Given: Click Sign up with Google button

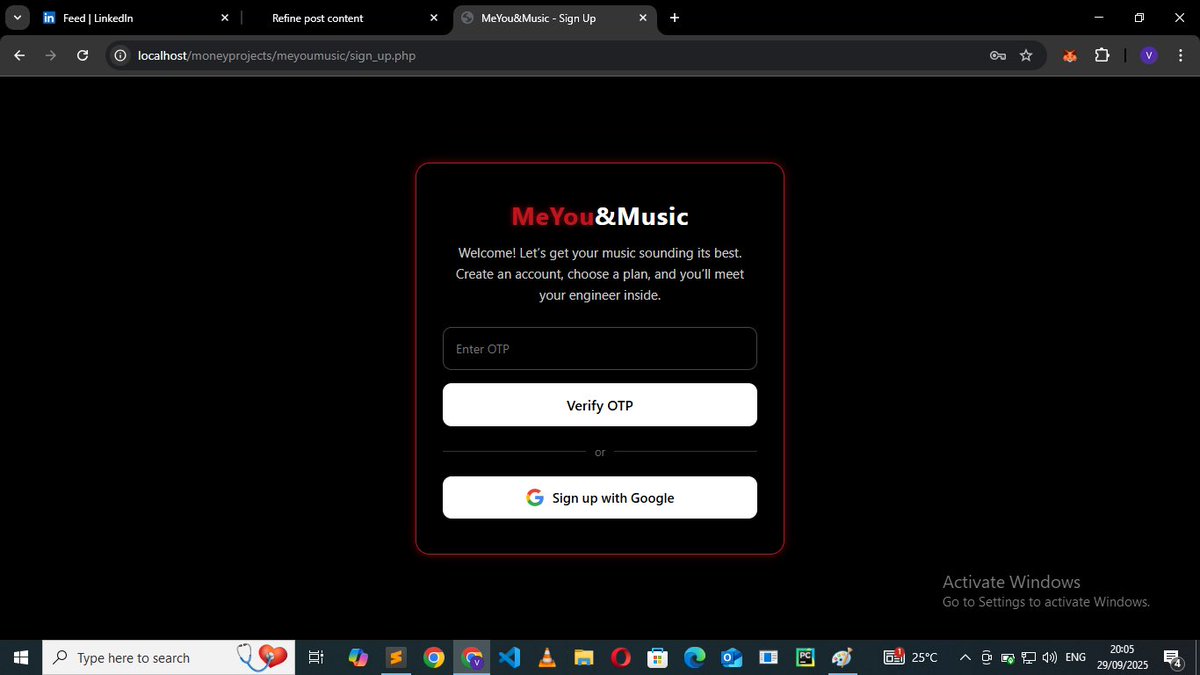Looking at the screenshot, I should (x=600, y=498).
